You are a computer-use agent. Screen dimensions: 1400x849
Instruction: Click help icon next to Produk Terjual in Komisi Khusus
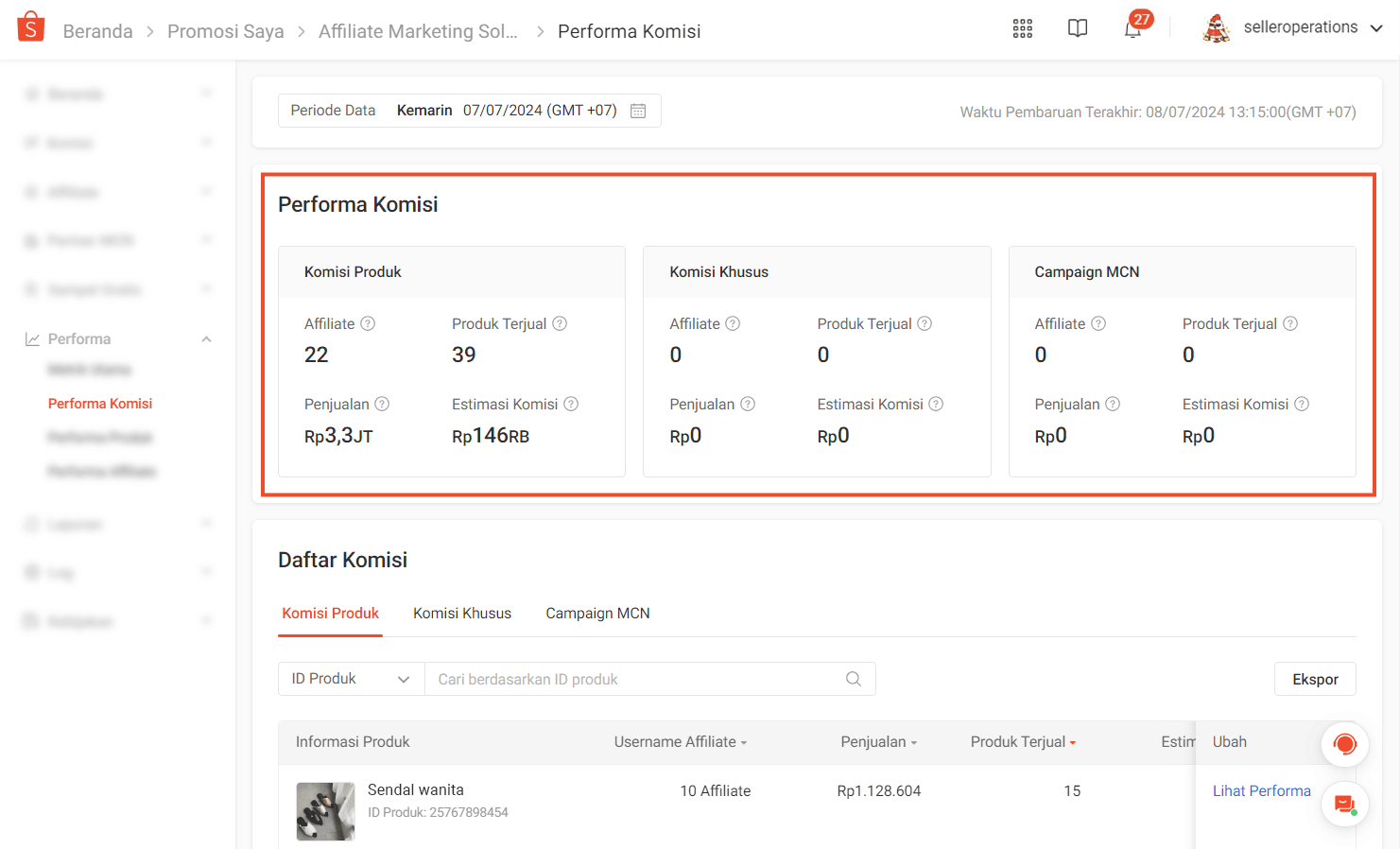[x=925, y=323]
